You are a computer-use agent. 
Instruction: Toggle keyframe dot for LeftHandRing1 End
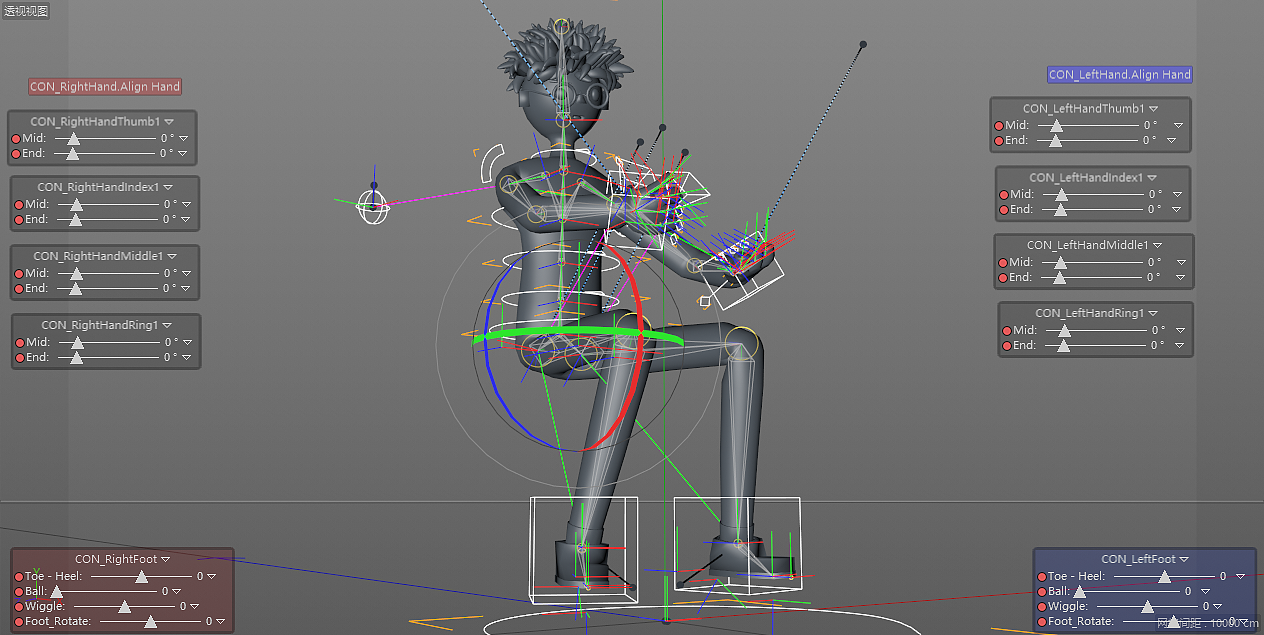(1007, 345)
